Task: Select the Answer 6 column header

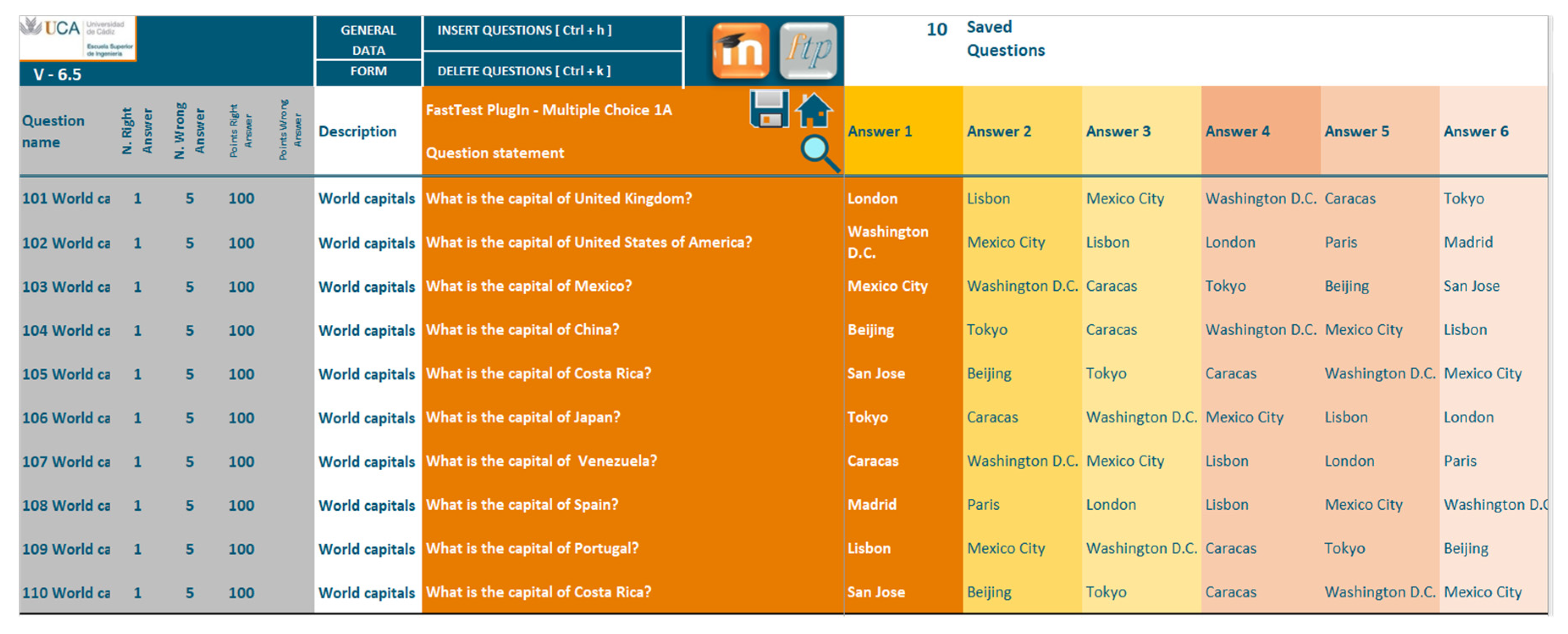Action: 1475,132
